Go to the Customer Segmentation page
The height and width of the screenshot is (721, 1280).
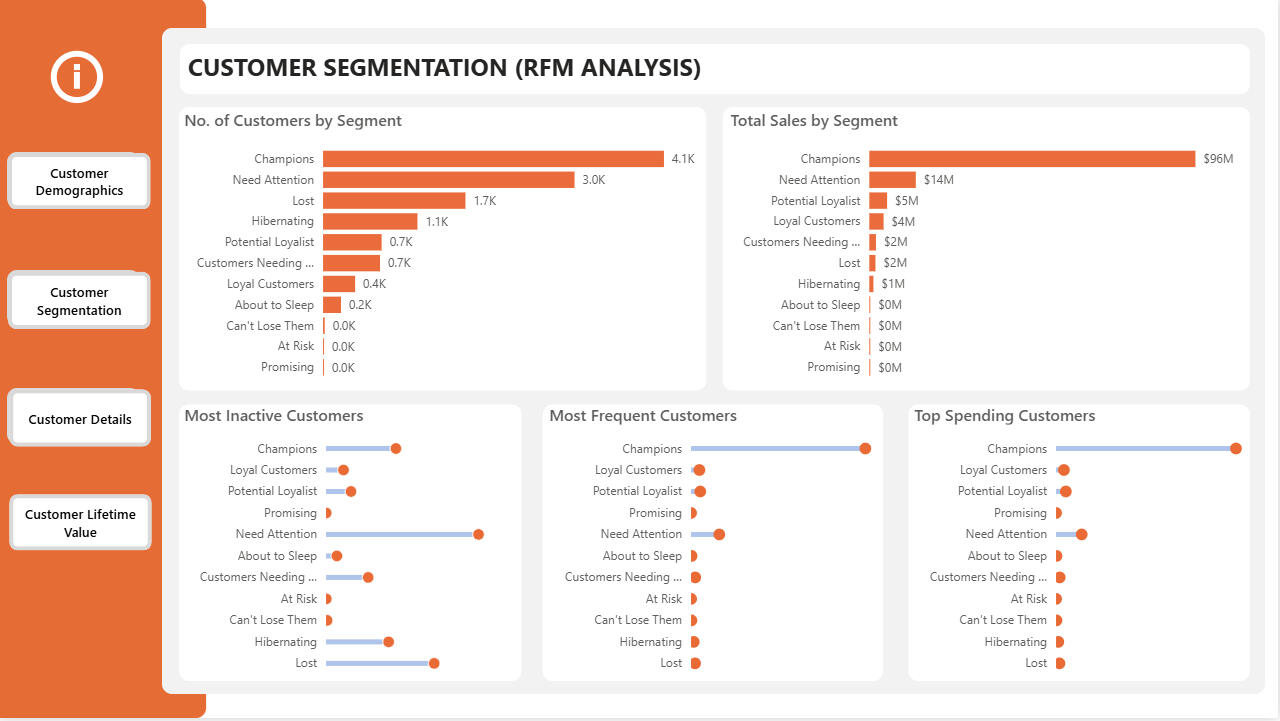[79, 301]
